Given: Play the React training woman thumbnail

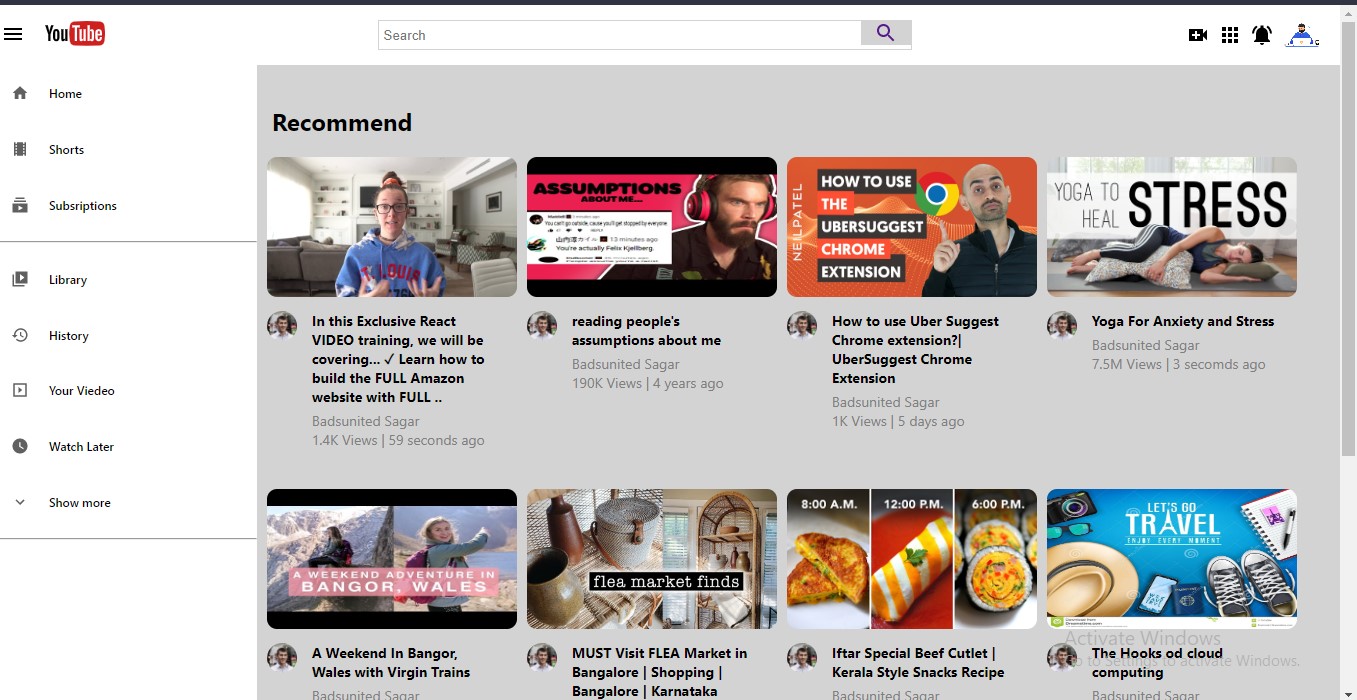Looking at the screenshot, I should tap(392, 227).
